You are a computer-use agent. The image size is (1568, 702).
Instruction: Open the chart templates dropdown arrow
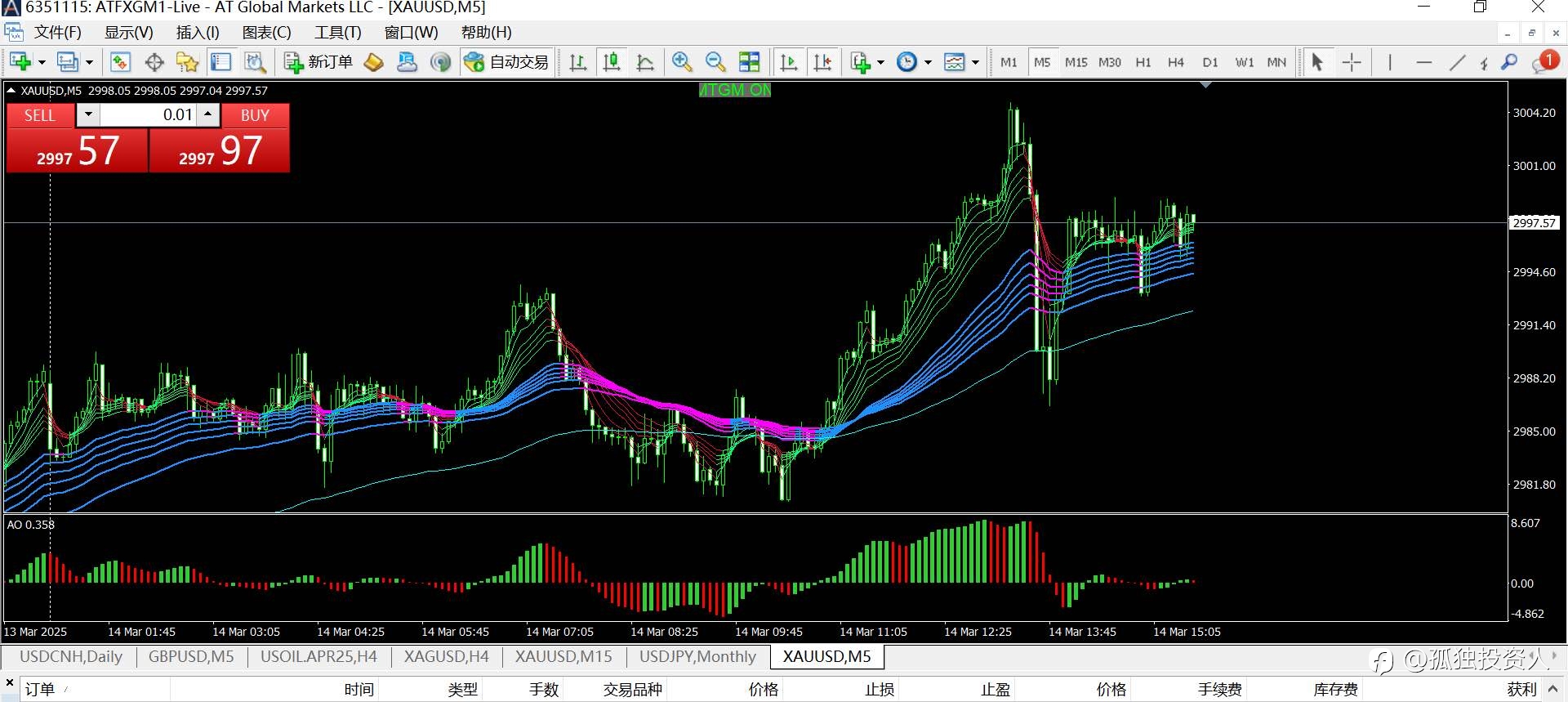pos(975,62)
